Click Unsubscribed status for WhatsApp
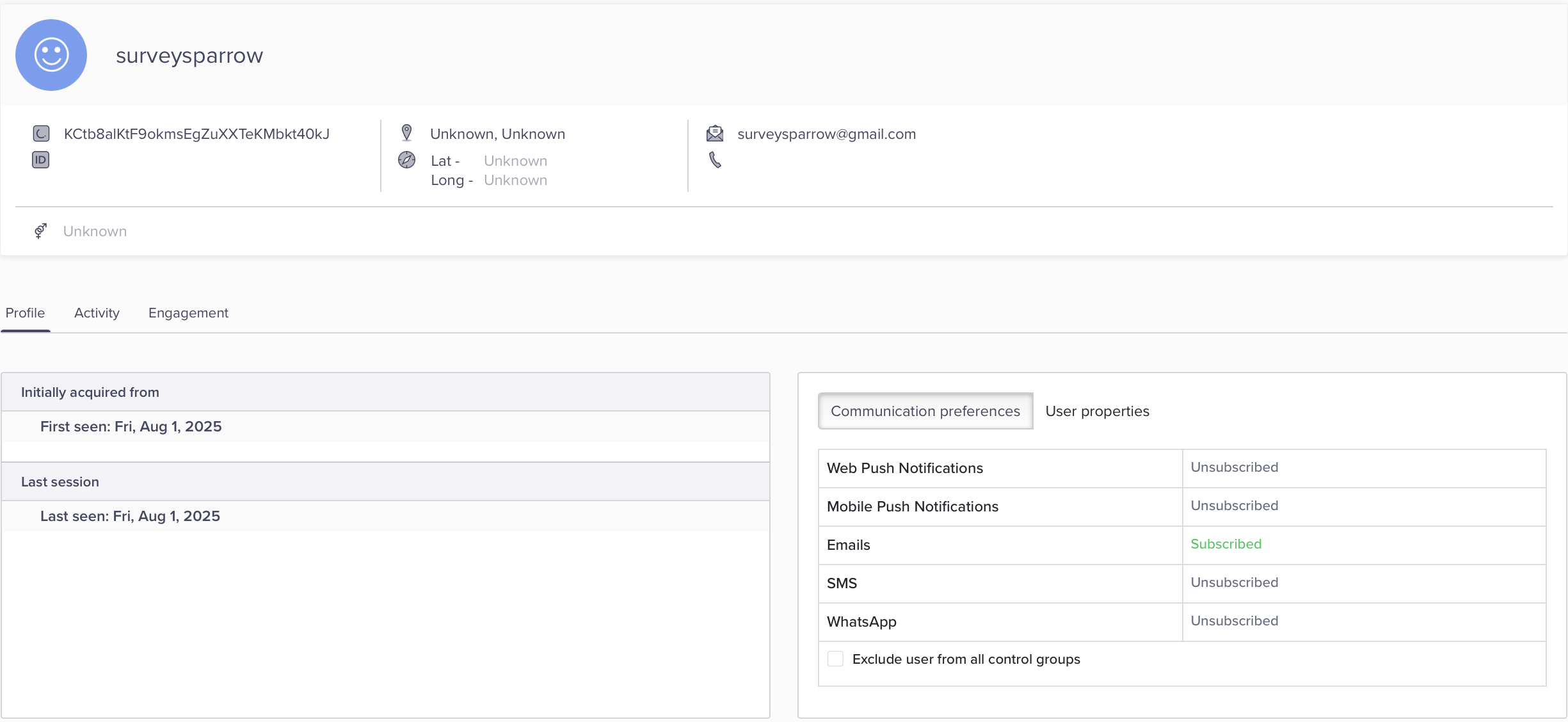1568x722 pixels. click(x=1235, y=621)
